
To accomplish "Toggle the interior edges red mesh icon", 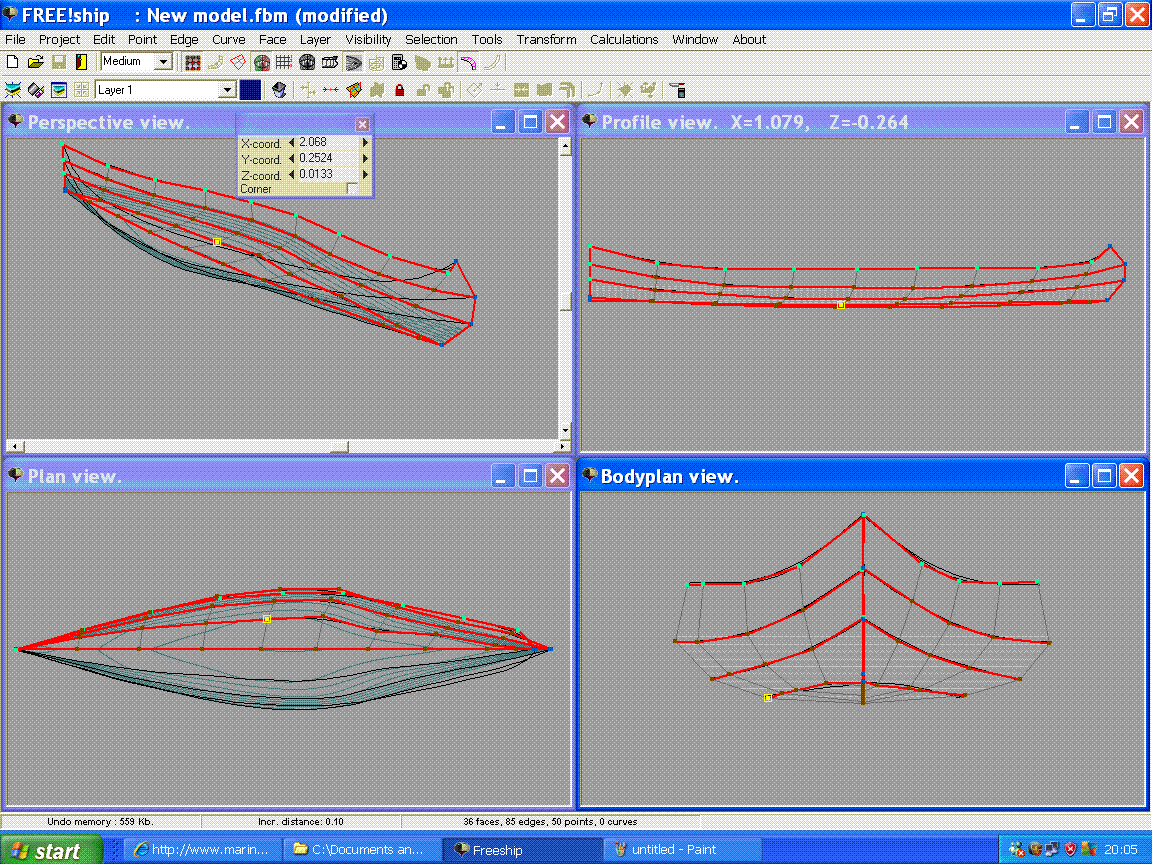I will pyautogui.click(x=238, y=62).
